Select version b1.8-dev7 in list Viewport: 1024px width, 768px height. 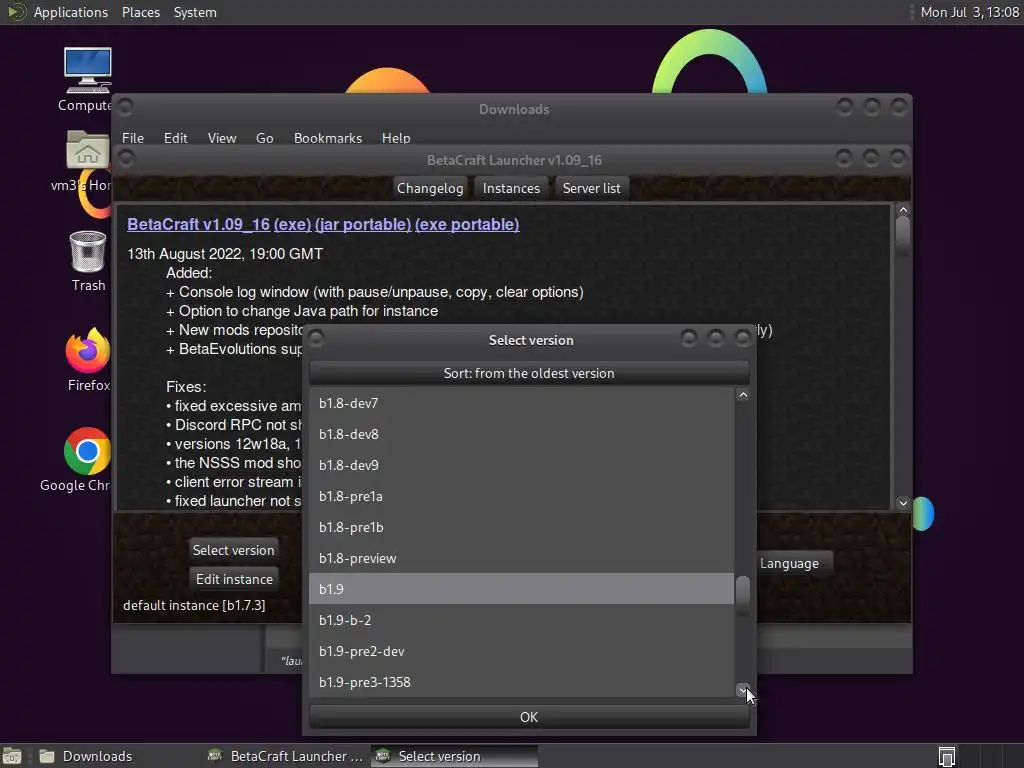[x=521, y=403]
